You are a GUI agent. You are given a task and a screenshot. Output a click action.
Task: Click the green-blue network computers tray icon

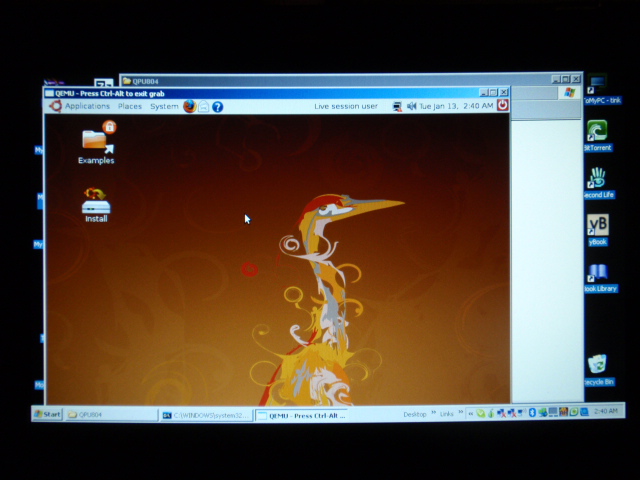tap(542, 413)
